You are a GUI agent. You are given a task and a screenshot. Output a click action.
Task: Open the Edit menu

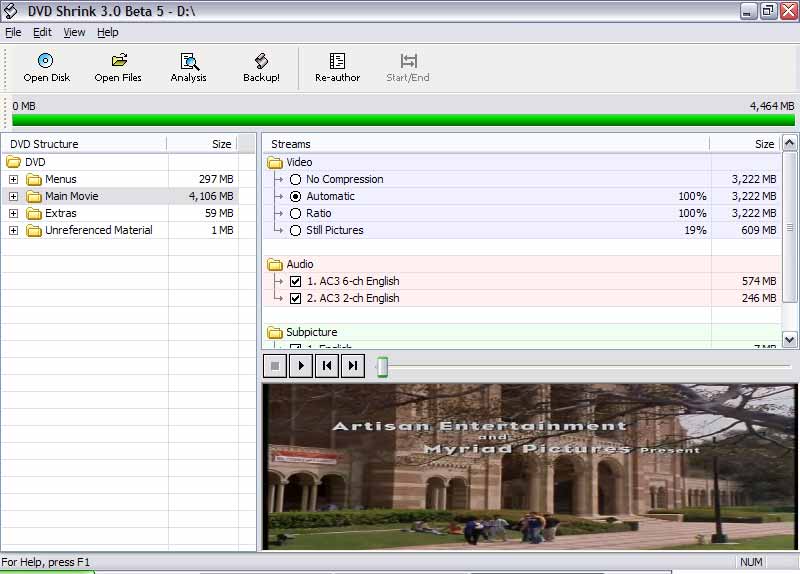click(x=42, y=32)
